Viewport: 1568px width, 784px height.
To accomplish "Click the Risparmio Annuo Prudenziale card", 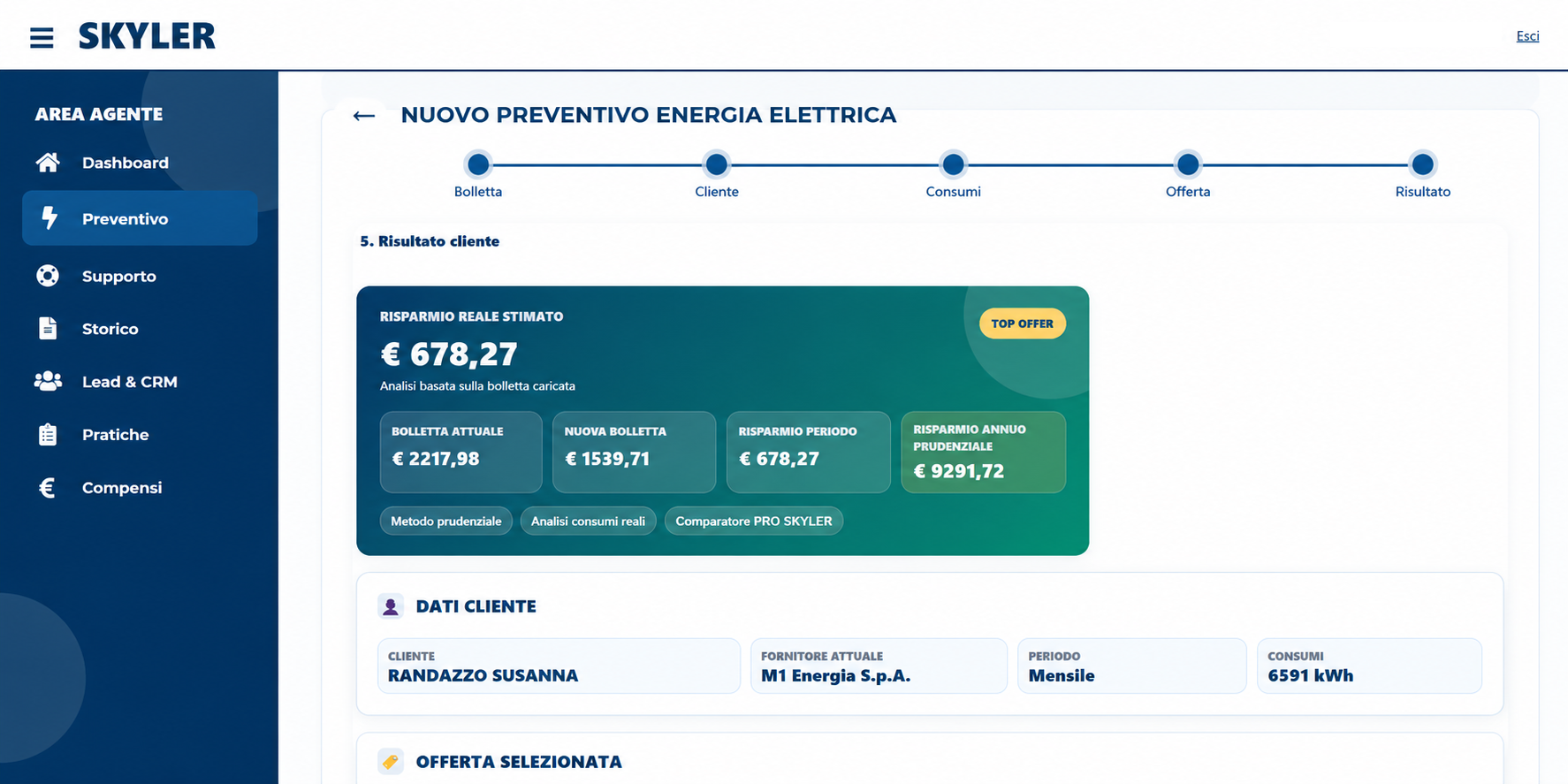I will (984, 452).
